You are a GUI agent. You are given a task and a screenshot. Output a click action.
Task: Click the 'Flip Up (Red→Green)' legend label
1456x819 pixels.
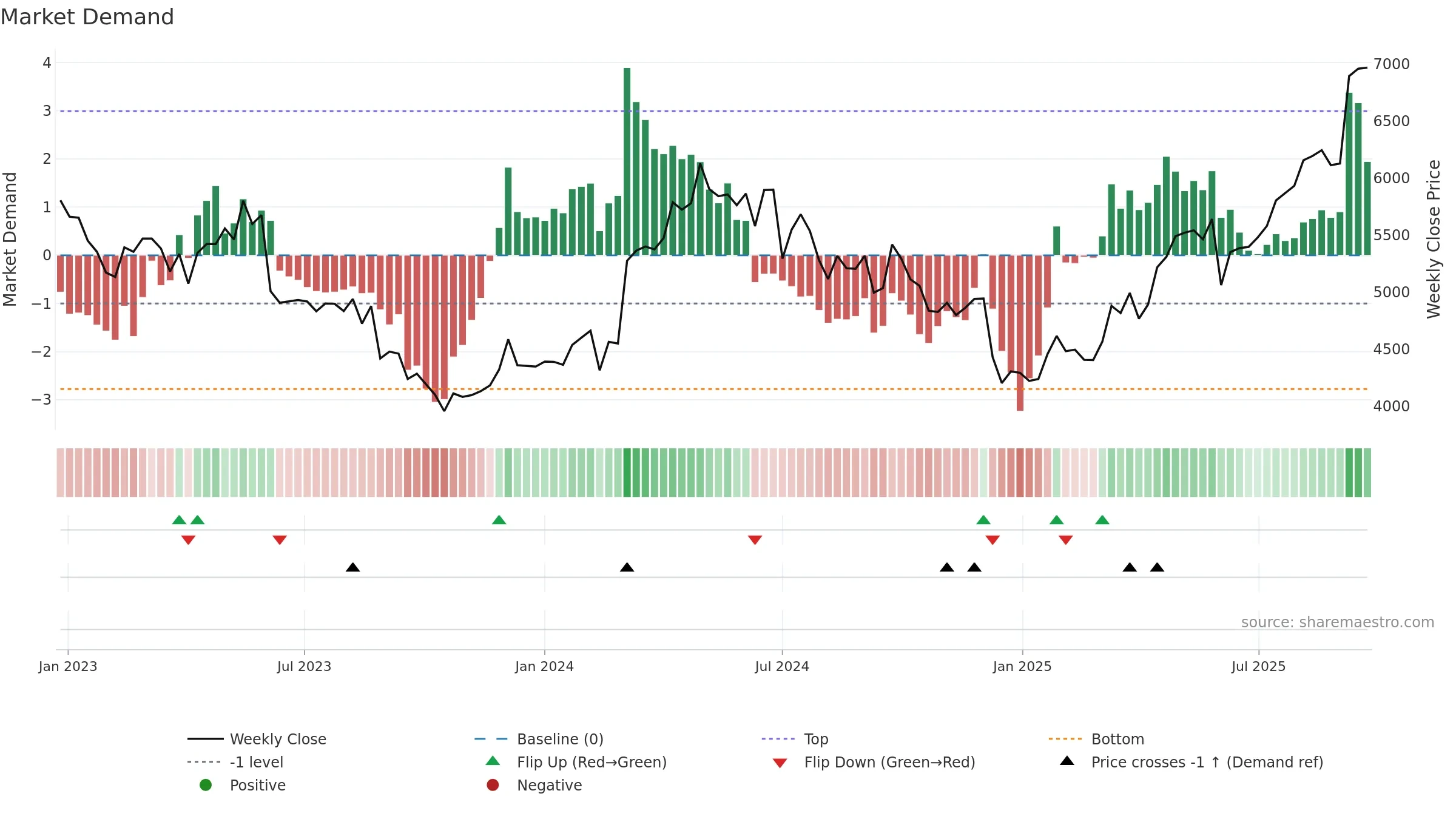pos(591,762)
